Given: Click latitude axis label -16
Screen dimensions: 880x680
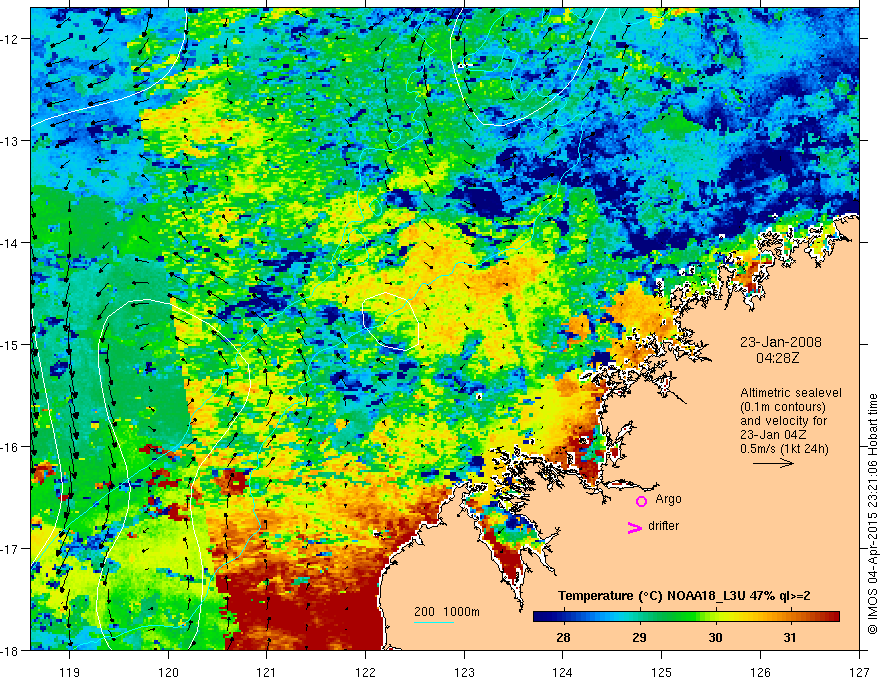Looking at the screenshot, I should point(10,447).
